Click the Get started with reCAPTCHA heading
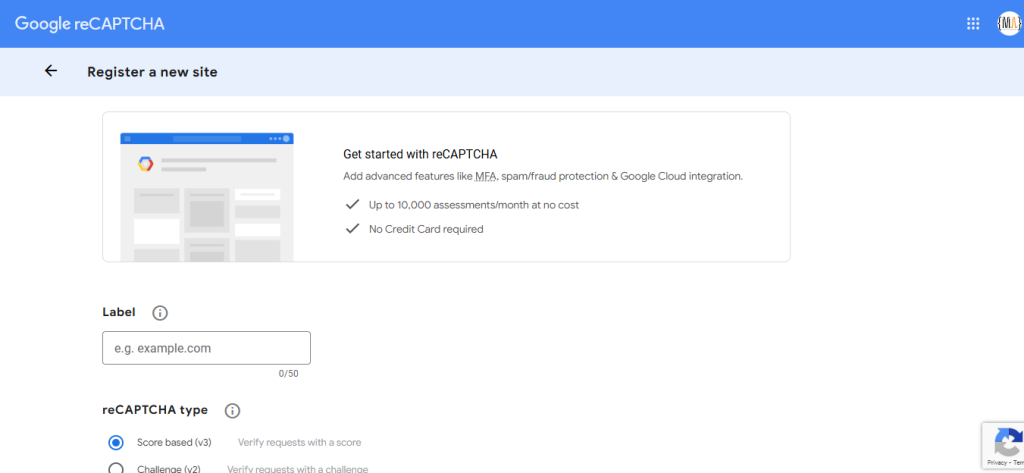 point(421,154)
